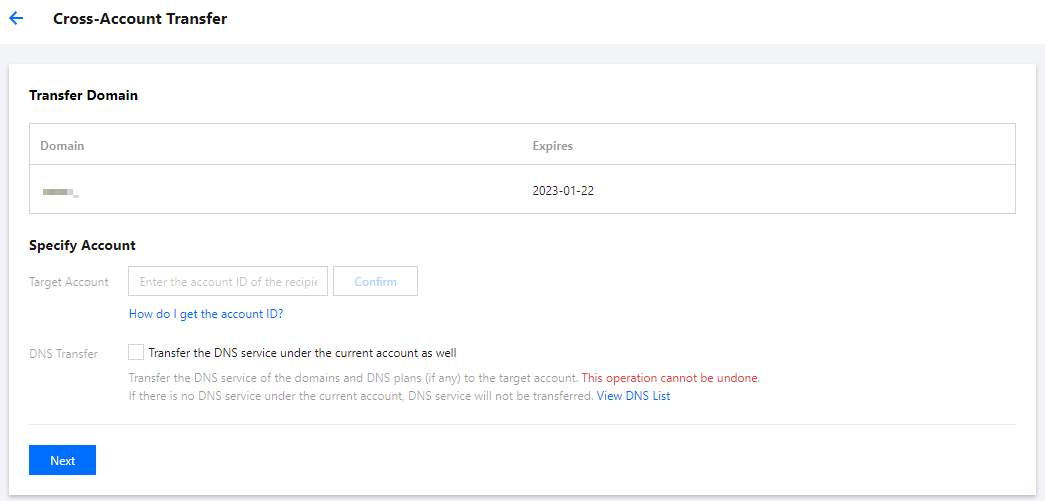The width and height of the screenshot is (1045, 501).
Task: Click the DNS Transfer field label
Action: (64, 353)
